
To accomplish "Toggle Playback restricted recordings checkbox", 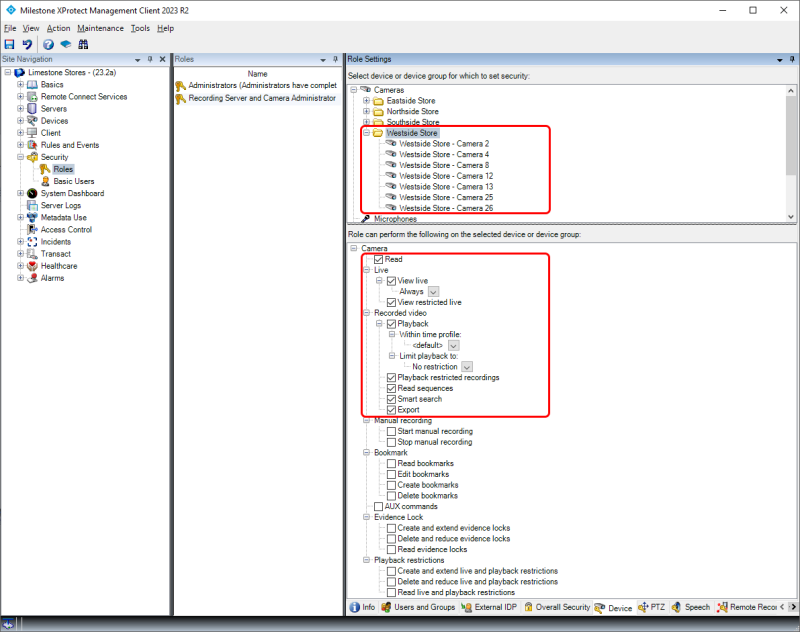I will click(x=391, y=377).
